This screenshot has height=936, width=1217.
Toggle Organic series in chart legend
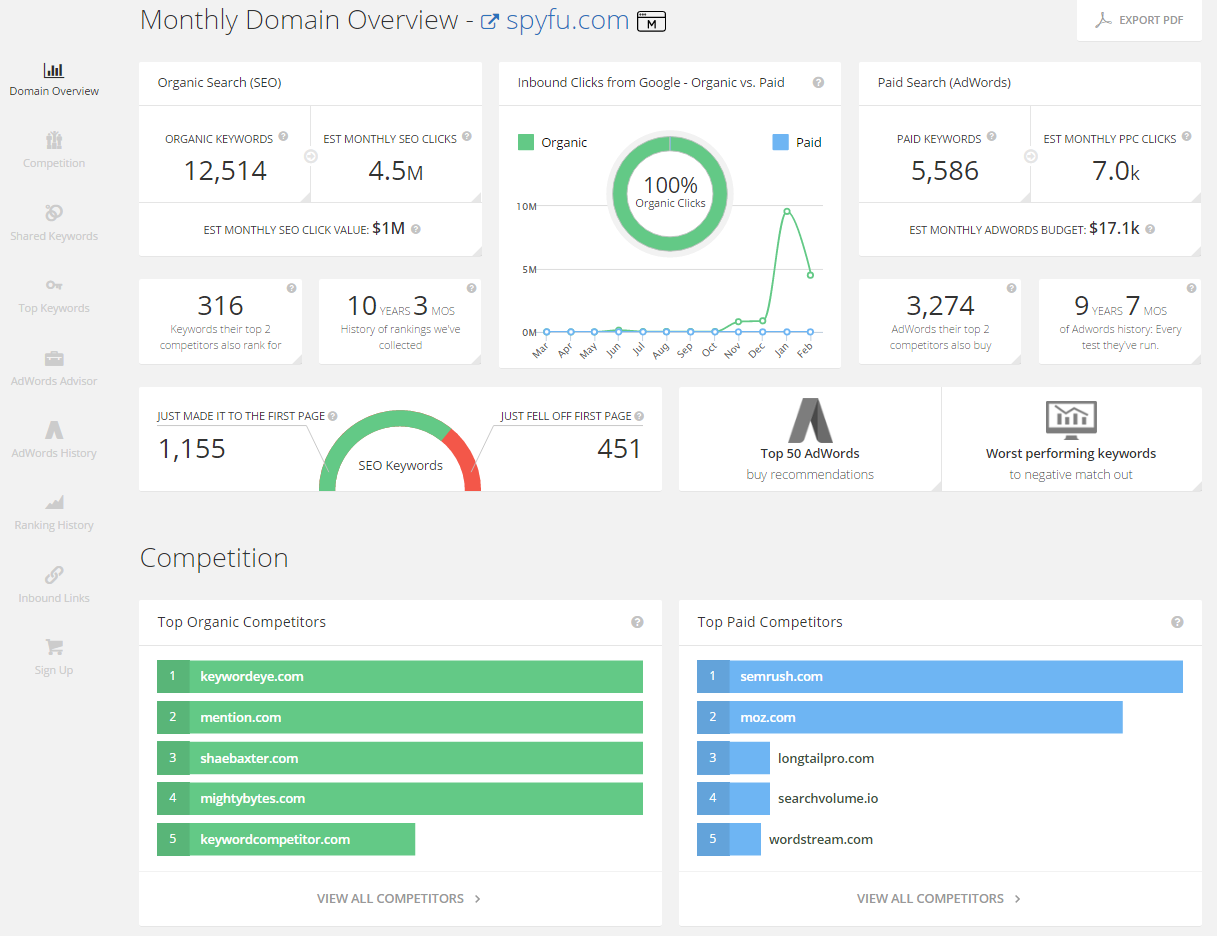click(552, 142)
